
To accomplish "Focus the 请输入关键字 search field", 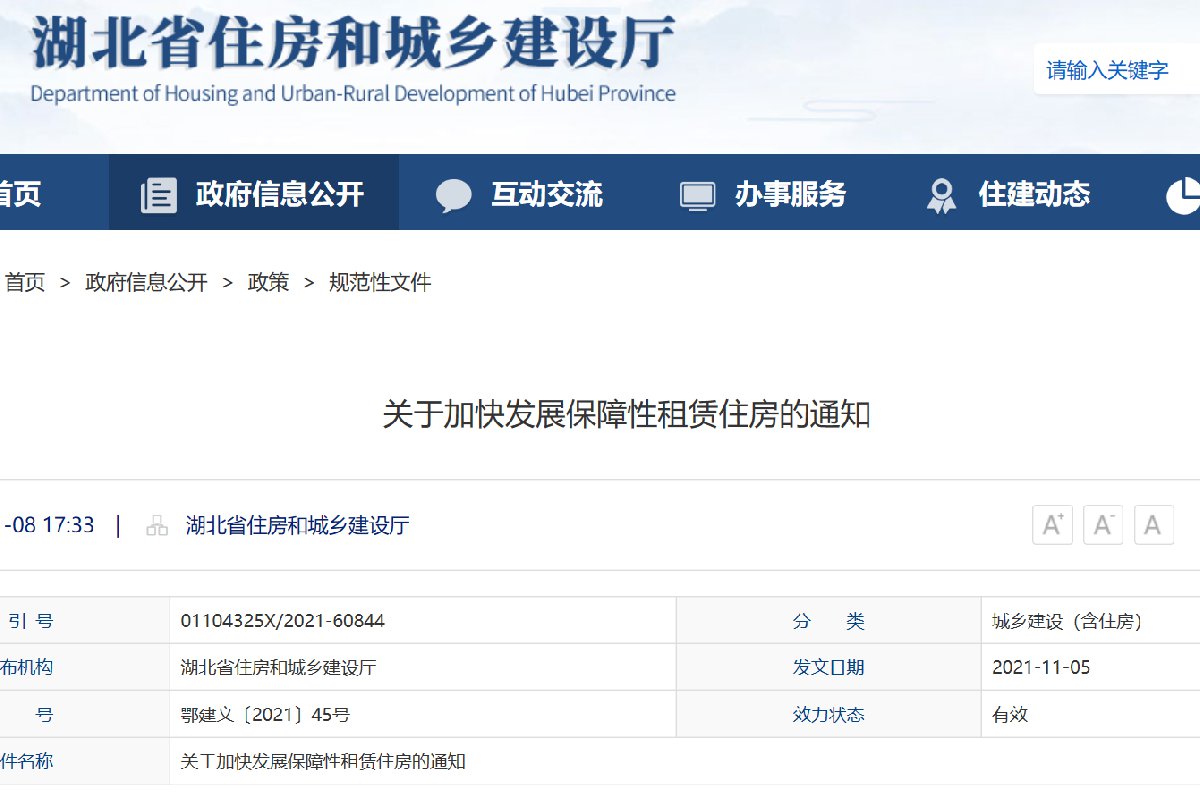I will click(x=1116, y=70).
